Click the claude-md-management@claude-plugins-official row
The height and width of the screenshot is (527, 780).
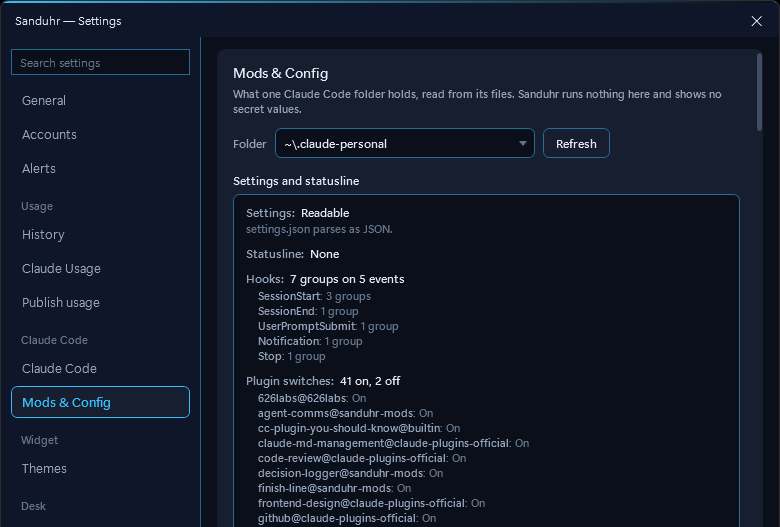(x=393, y=443)
